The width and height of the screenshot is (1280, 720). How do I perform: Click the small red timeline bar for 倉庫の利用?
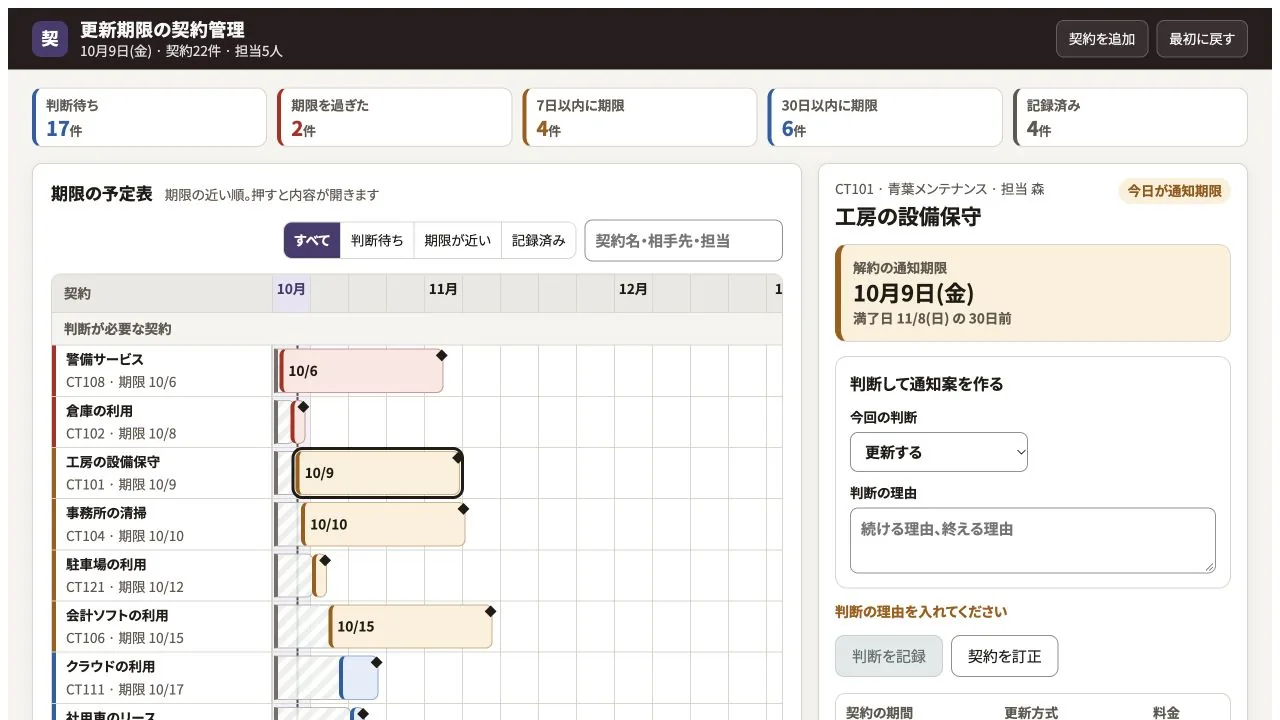(x=298, y=422)
